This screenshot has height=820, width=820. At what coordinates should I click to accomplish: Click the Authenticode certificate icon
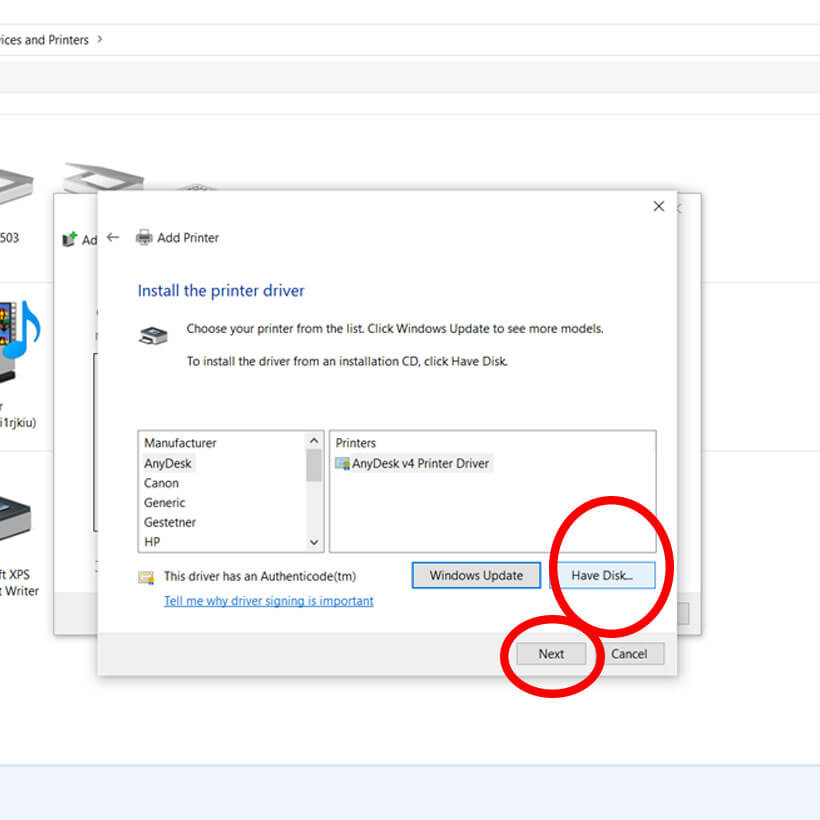(146, 577)
